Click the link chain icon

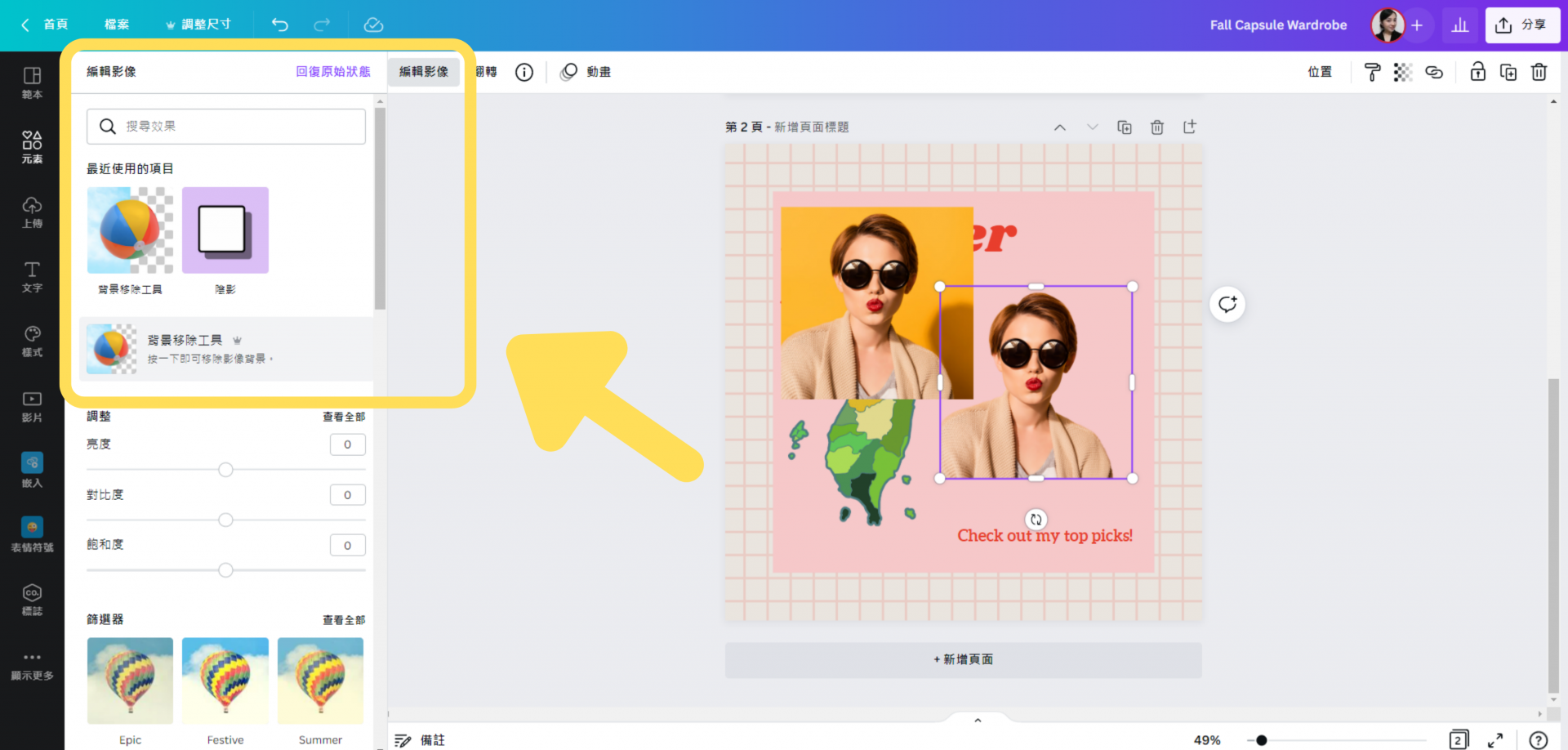(x=1434, y=72)
